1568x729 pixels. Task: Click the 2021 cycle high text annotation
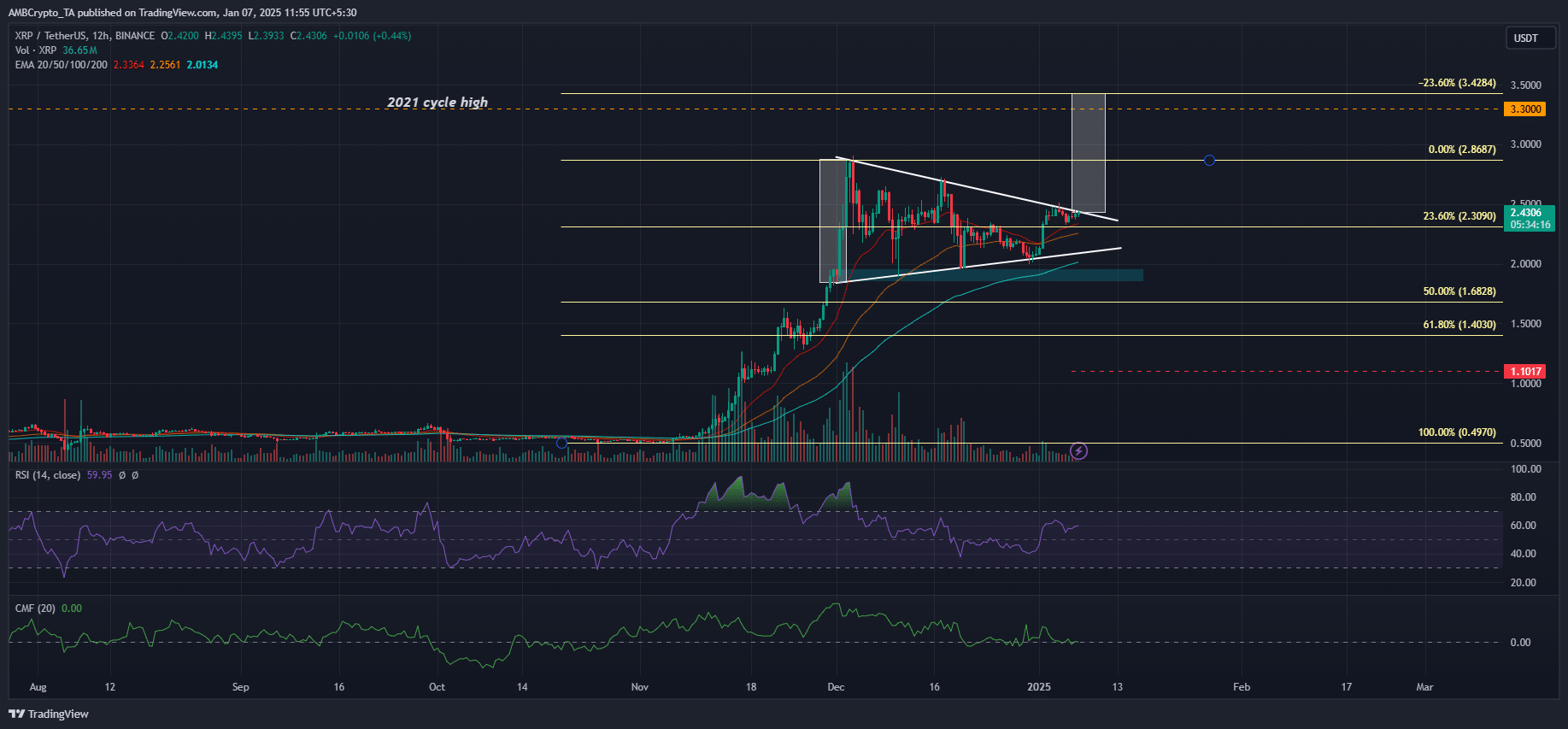(438, 102)
